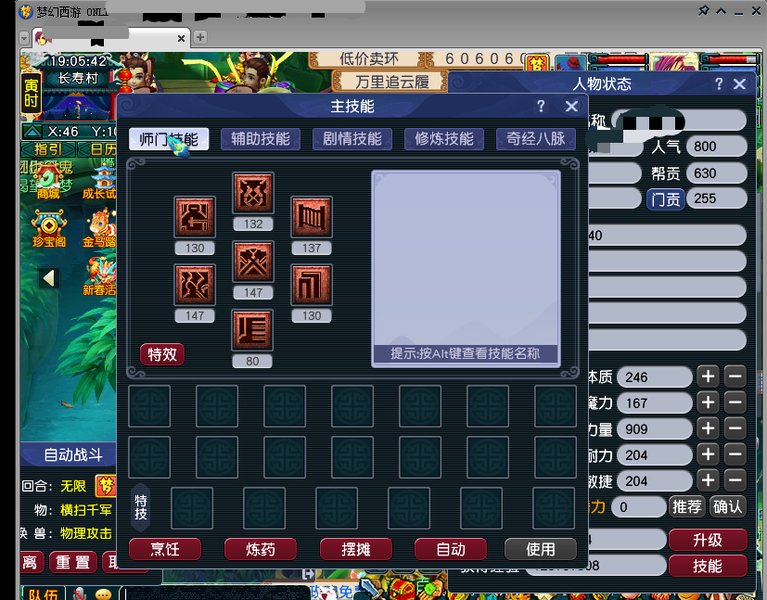
Task: Increase 敏捷 with plus button
Action: [x=708, y=480]
